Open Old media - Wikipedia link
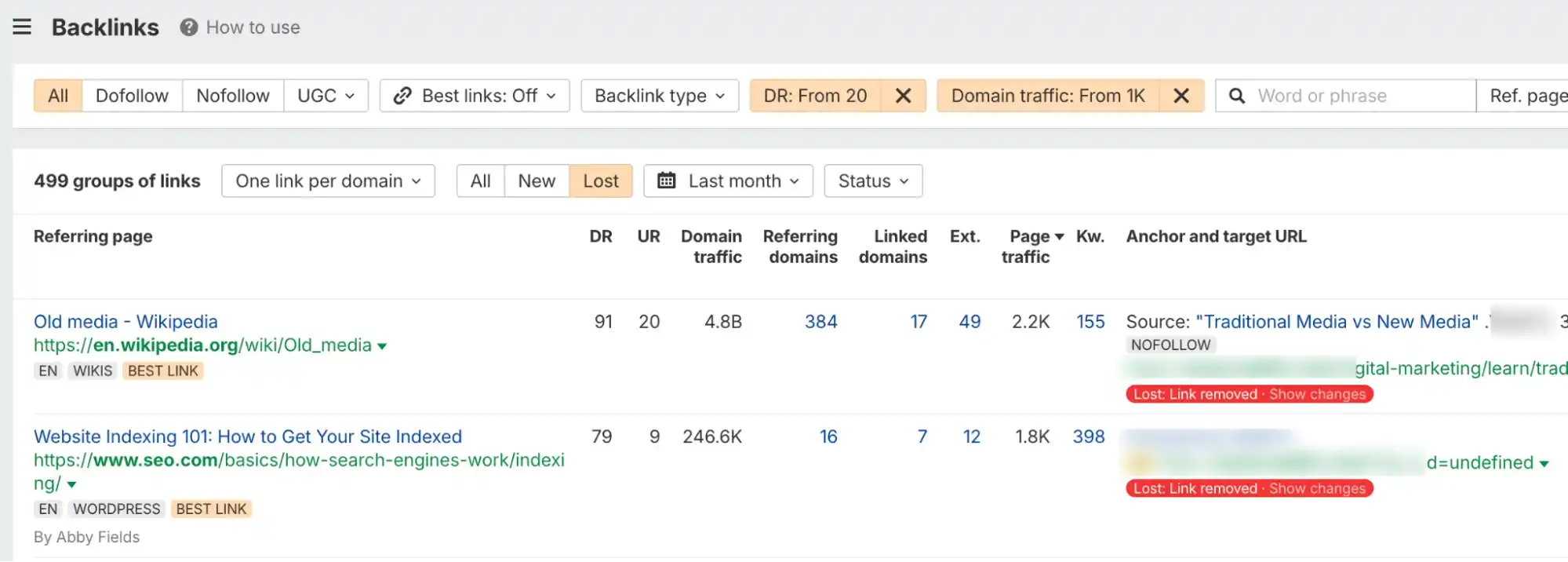 click(126, 322)
